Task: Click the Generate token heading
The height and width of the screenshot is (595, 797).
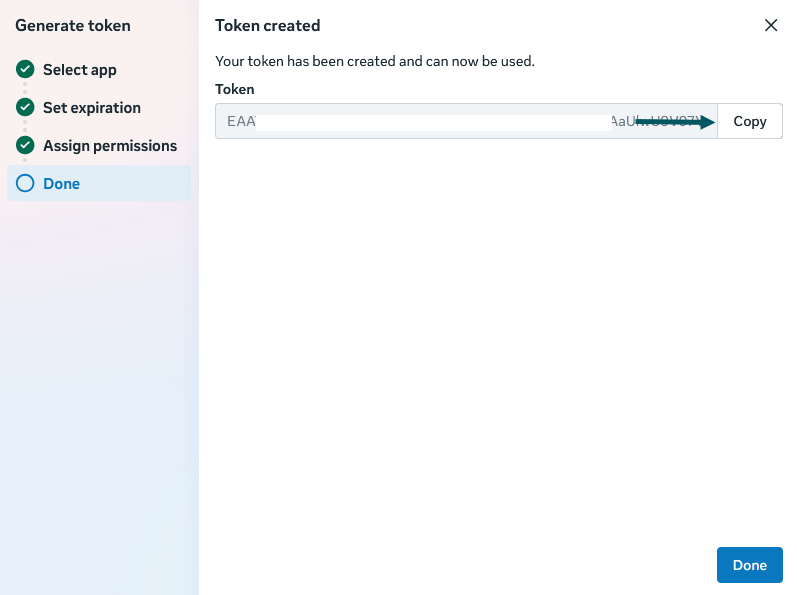Action: (73, 25)
